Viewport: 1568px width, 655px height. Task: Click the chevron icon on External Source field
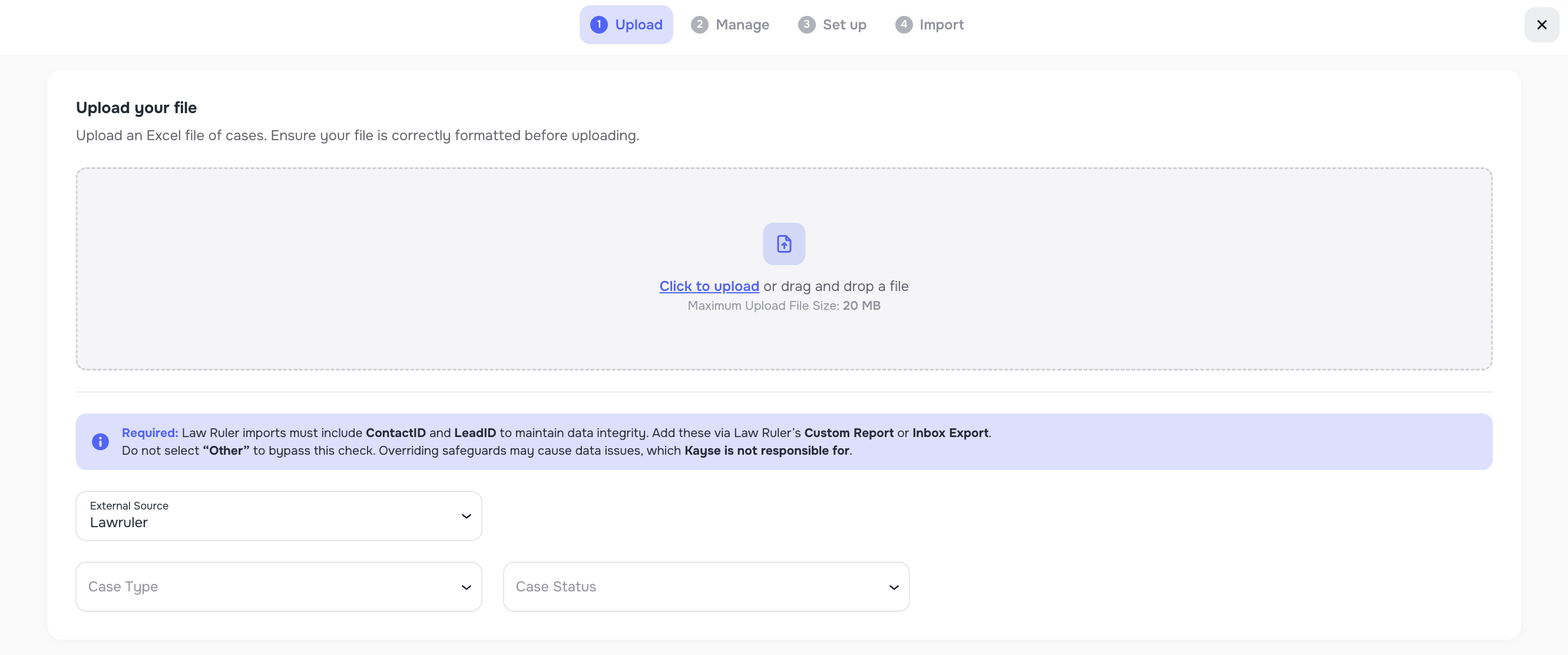pos(467,515)
